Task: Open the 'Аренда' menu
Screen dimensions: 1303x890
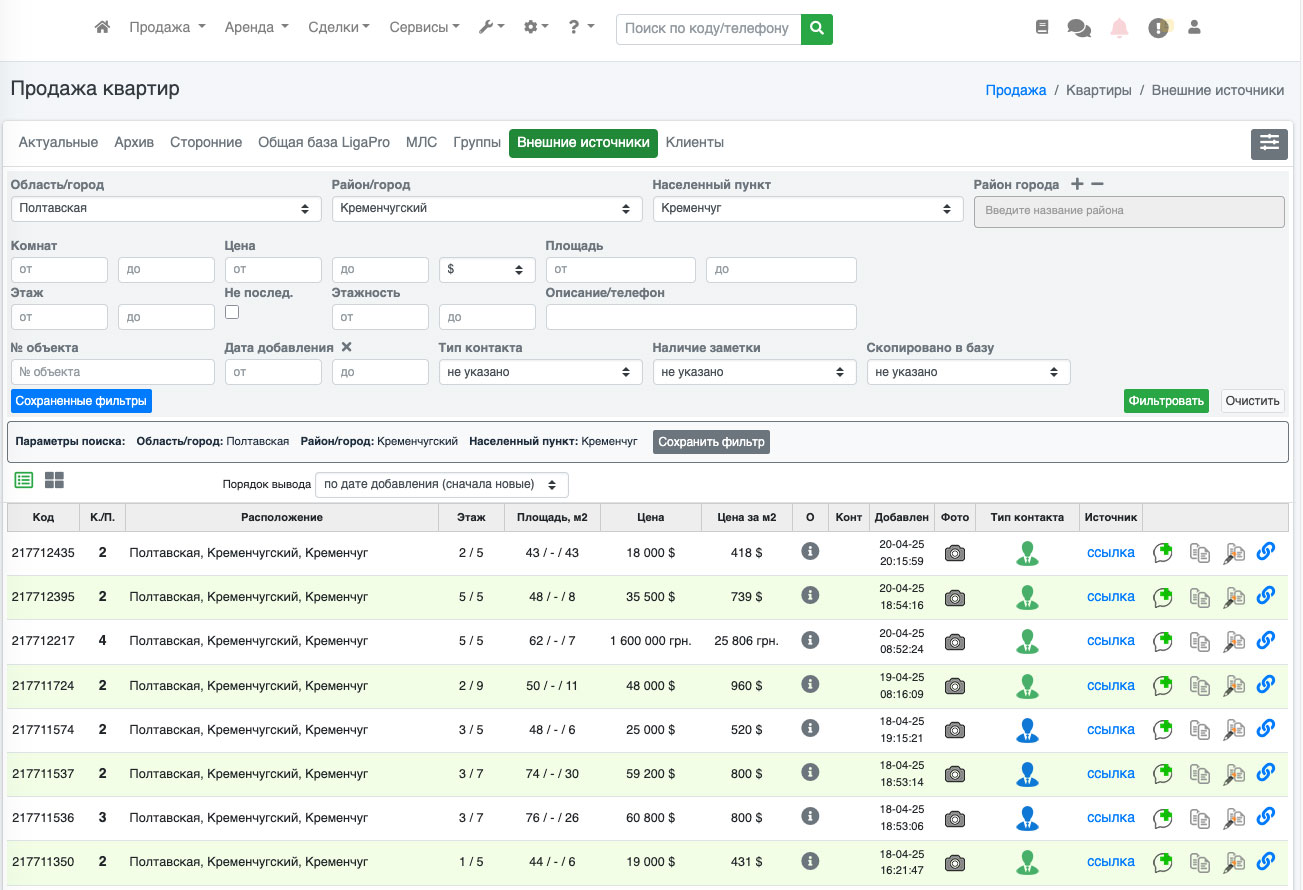Action: [256, 28]
